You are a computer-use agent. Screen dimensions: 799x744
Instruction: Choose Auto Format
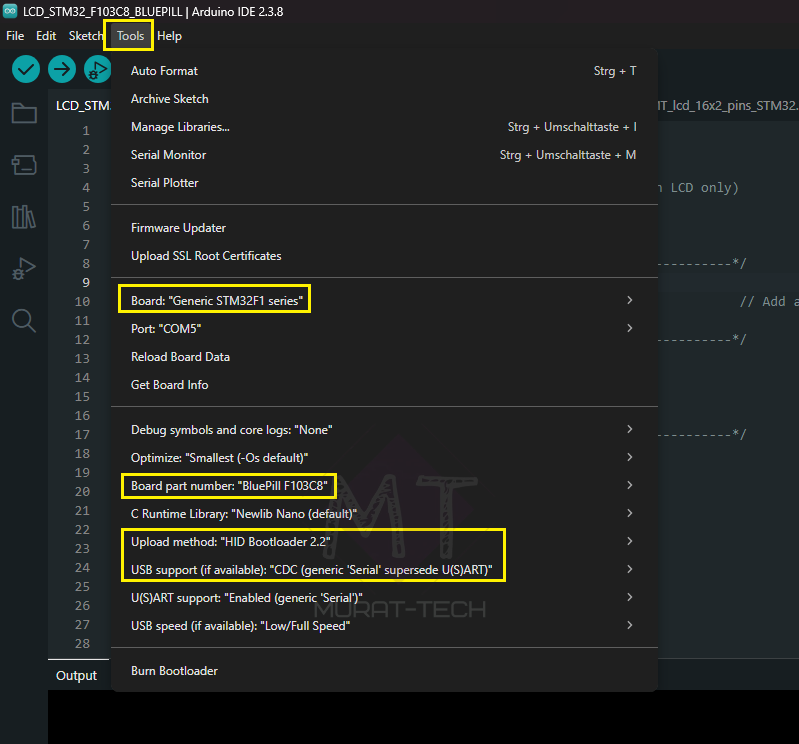(x=384, y=71)
